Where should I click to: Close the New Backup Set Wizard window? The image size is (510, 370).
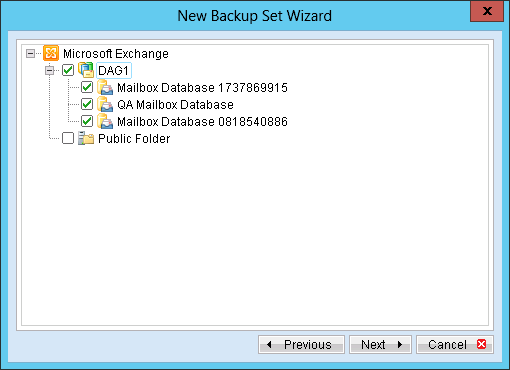(487, 11)
